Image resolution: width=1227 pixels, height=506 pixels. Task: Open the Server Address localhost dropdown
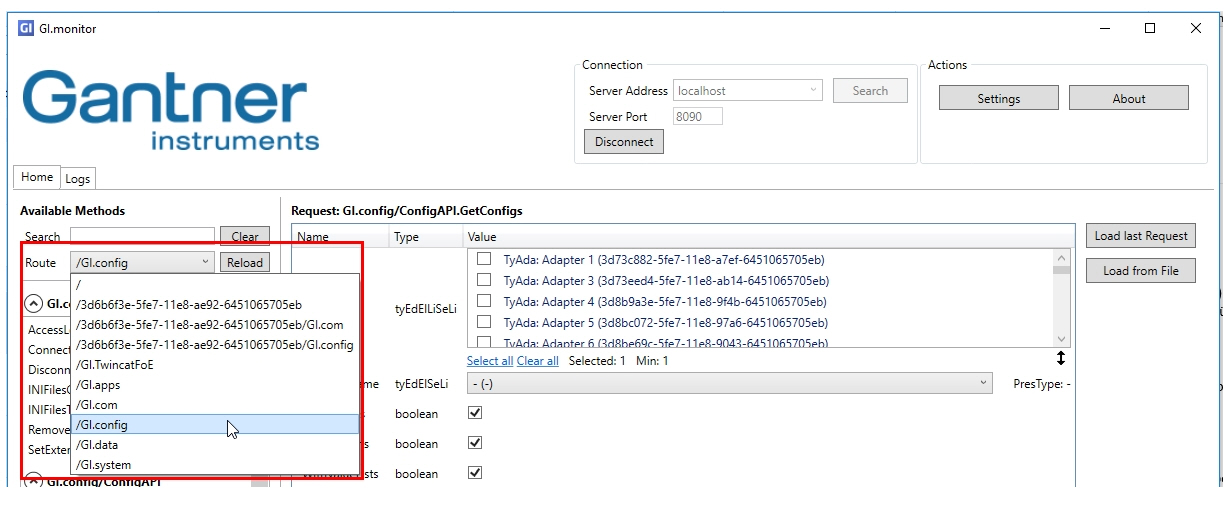pyautogui.click(x=748, y=91)
